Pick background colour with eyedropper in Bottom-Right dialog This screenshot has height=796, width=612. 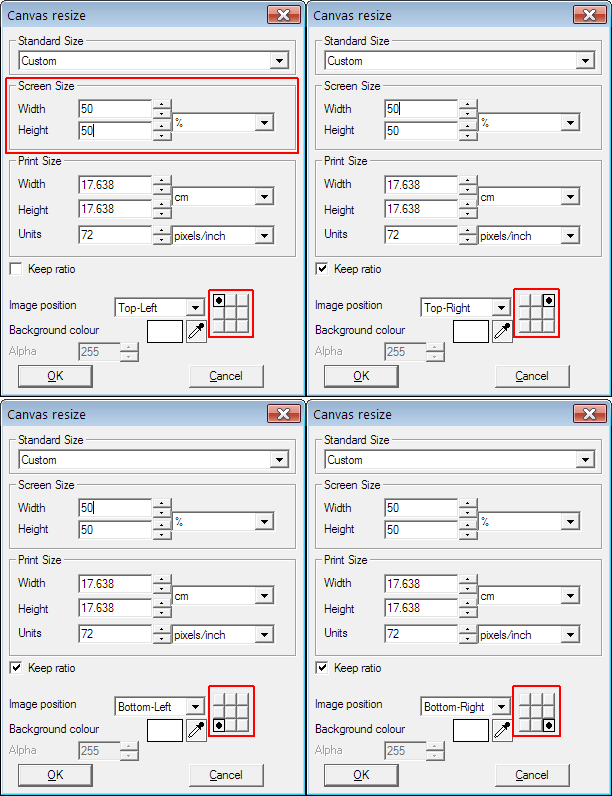click(502, 731)
